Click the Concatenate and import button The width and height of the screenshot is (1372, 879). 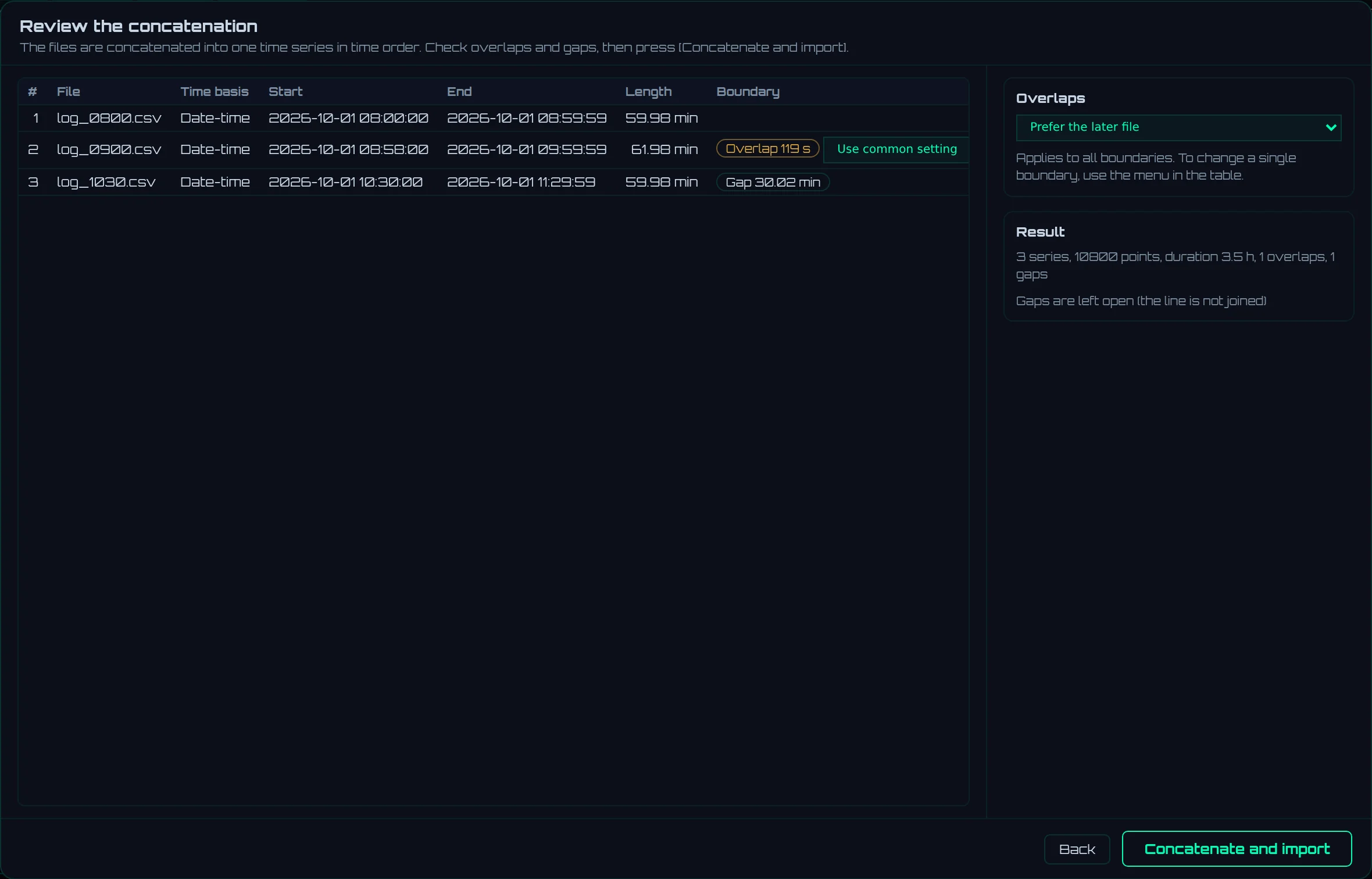pyautogui.click(x=1237, y=849)
